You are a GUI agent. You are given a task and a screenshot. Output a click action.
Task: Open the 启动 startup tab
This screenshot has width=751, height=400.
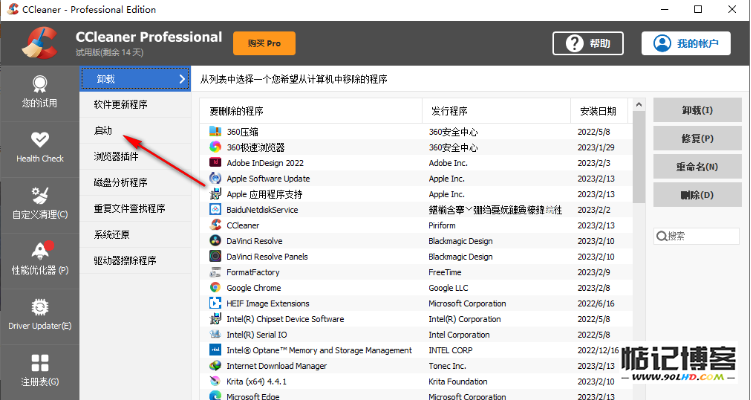pyautogui.click(x=135, y=130)
